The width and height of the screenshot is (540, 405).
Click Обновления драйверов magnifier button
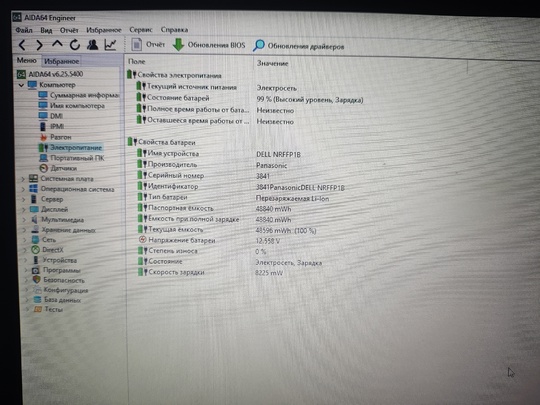[299, 46]
